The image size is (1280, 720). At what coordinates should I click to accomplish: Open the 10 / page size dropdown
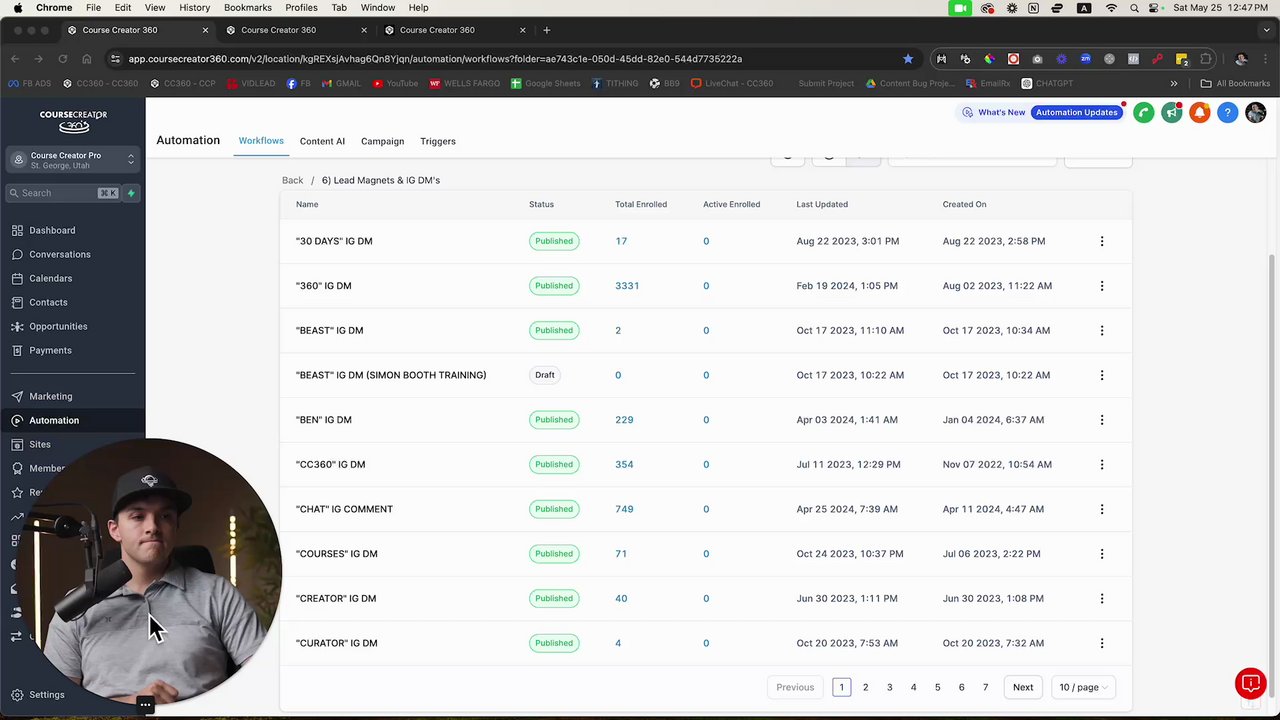[1083, 687]
